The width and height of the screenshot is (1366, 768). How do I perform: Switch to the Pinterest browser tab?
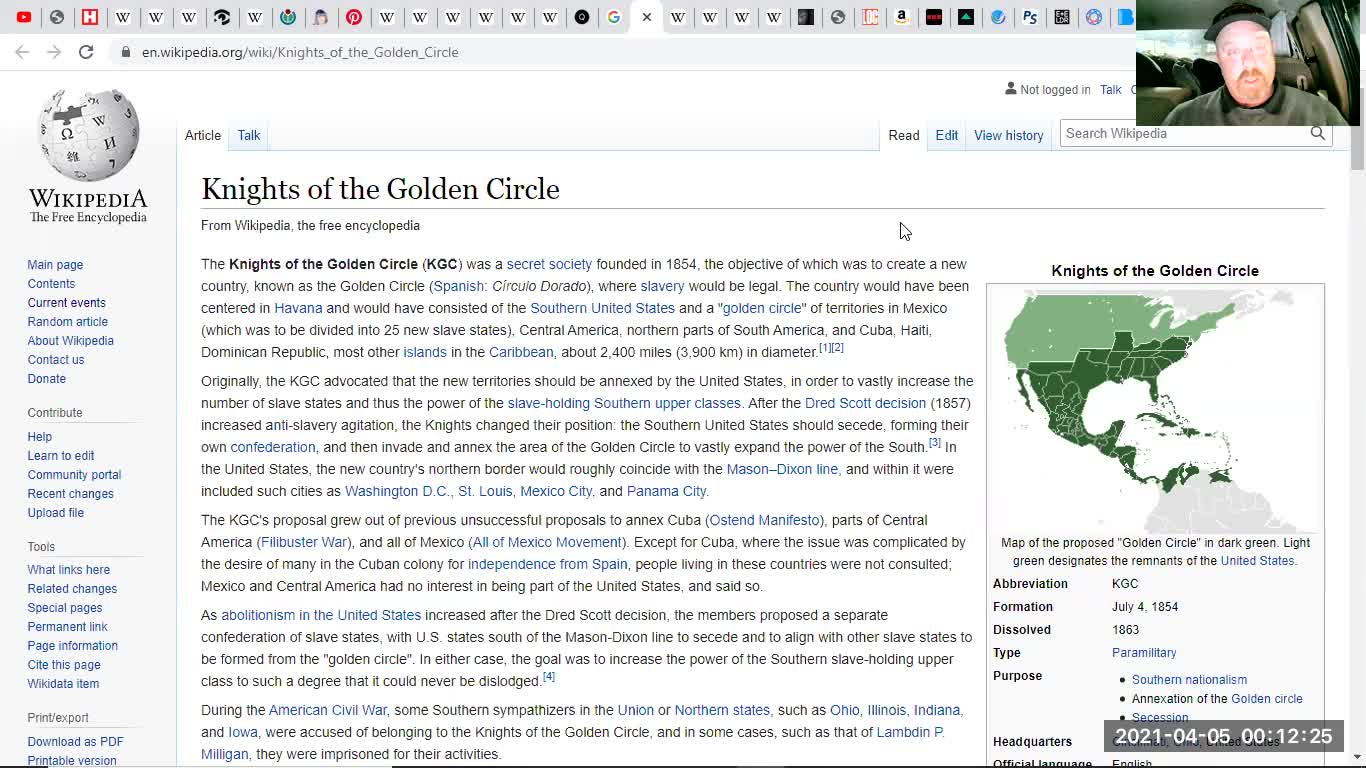coord(354,17)
